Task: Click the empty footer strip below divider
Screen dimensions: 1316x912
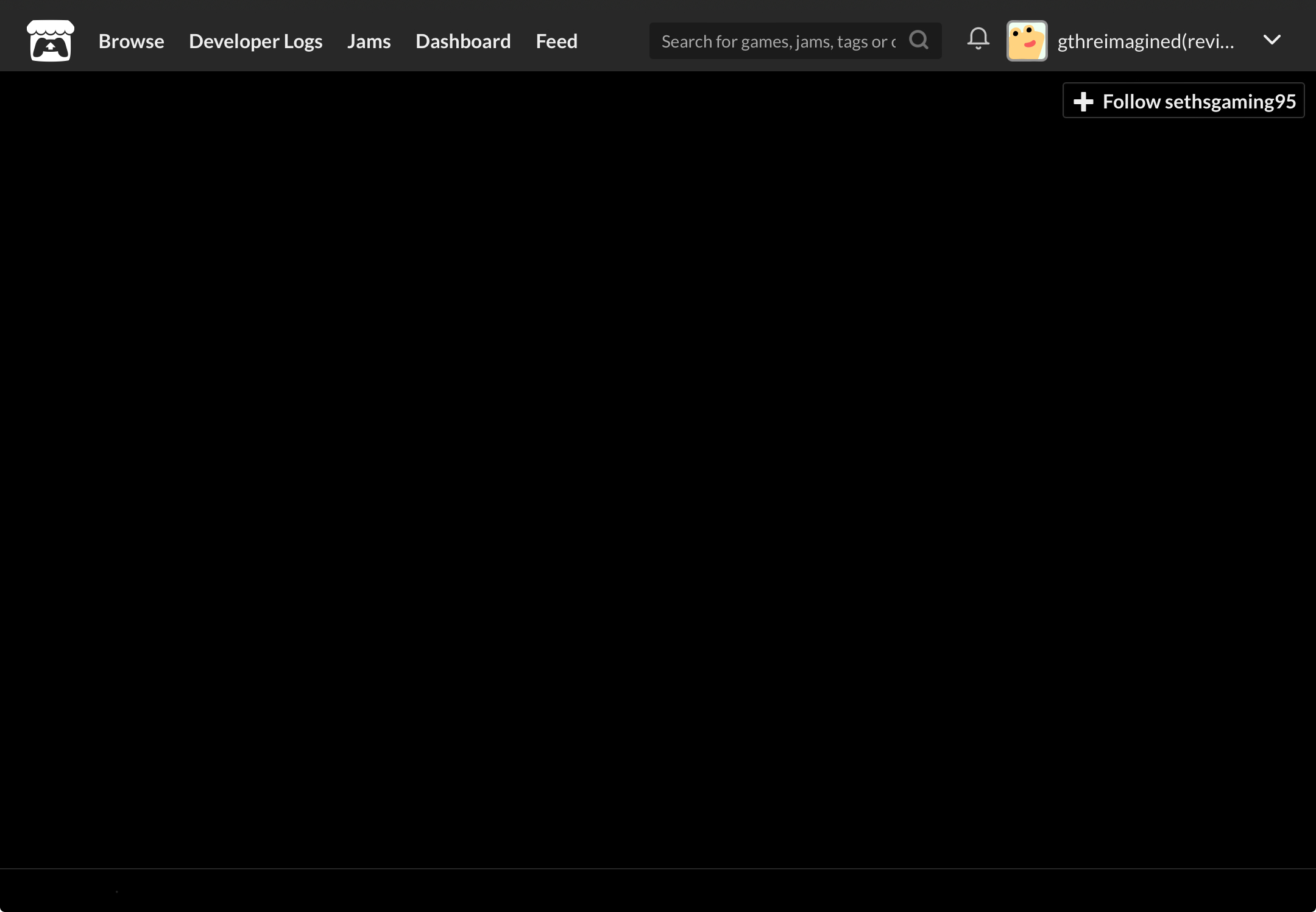Action: tap(658, 891)
